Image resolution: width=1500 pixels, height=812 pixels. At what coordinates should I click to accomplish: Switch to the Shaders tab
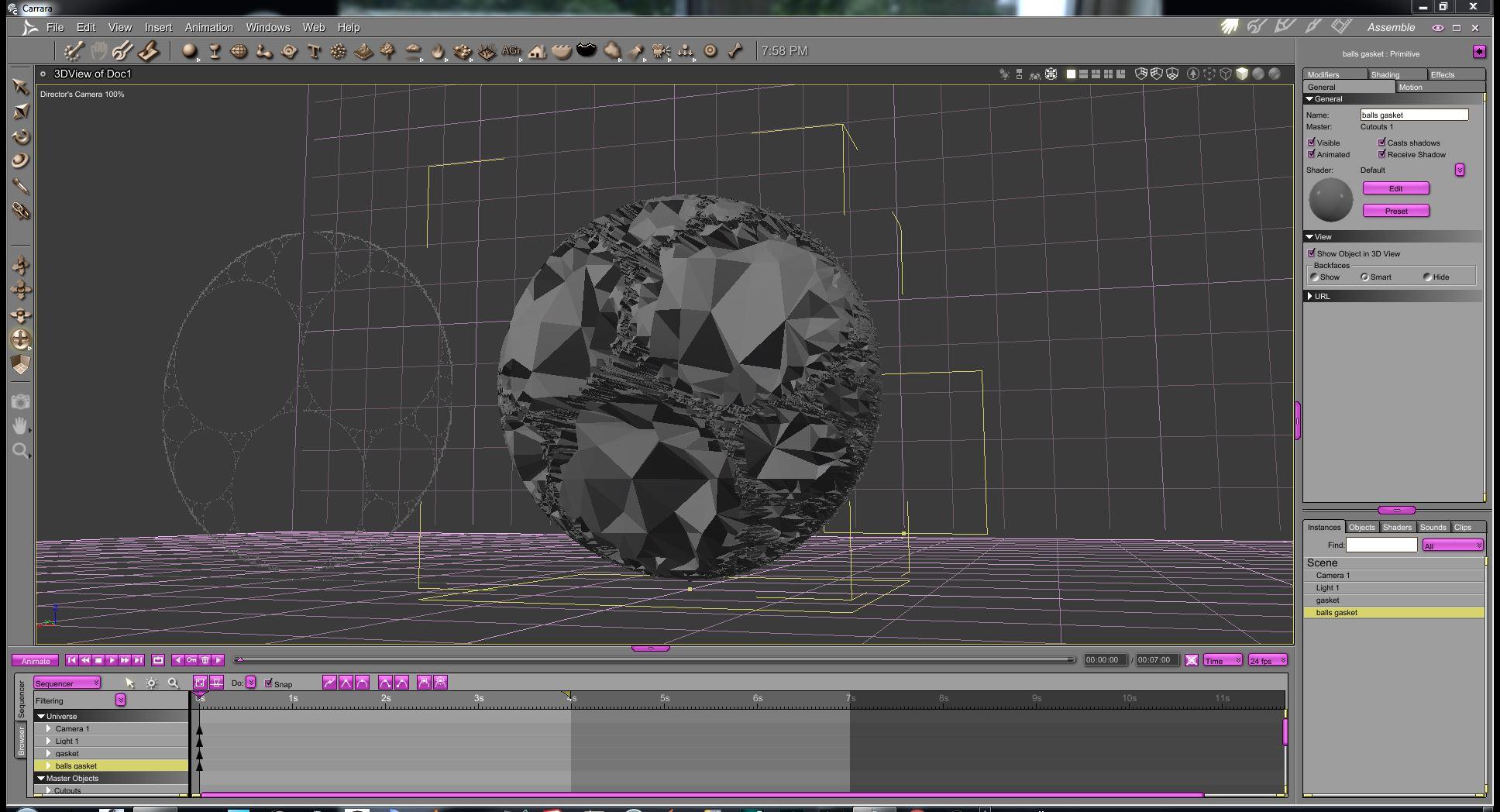pyautogui.click(x=1397, y=527)
